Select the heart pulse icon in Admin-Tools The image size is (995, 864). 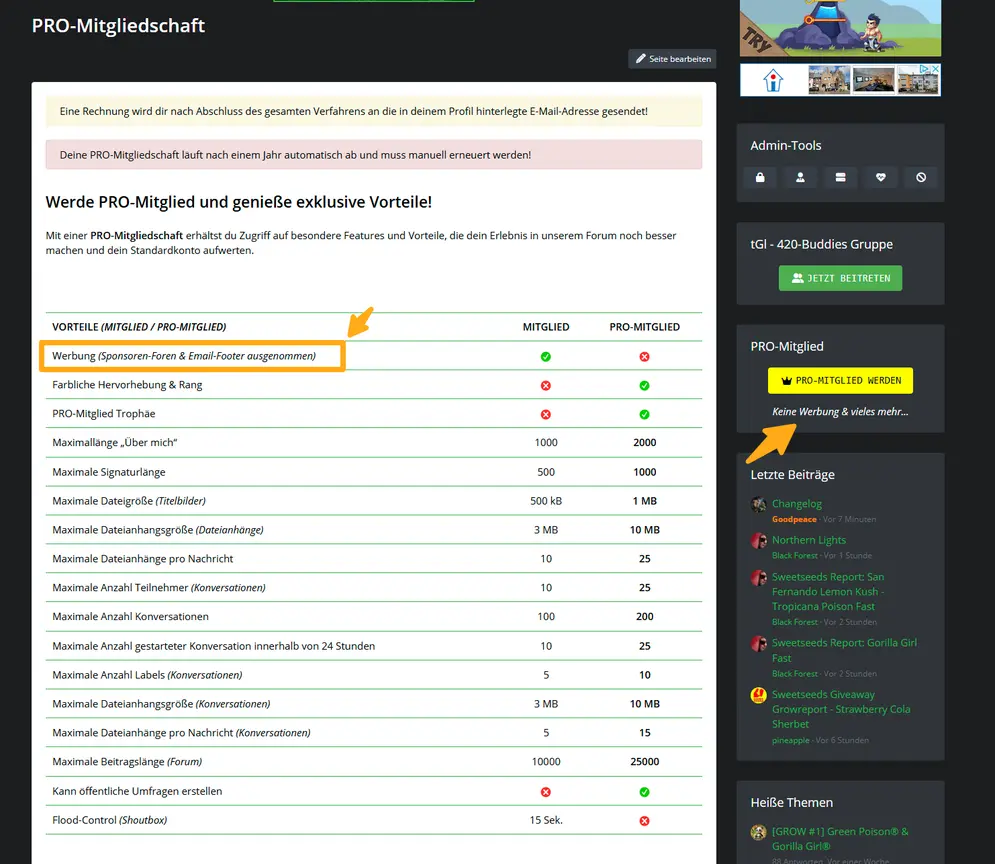pos(880,178)
